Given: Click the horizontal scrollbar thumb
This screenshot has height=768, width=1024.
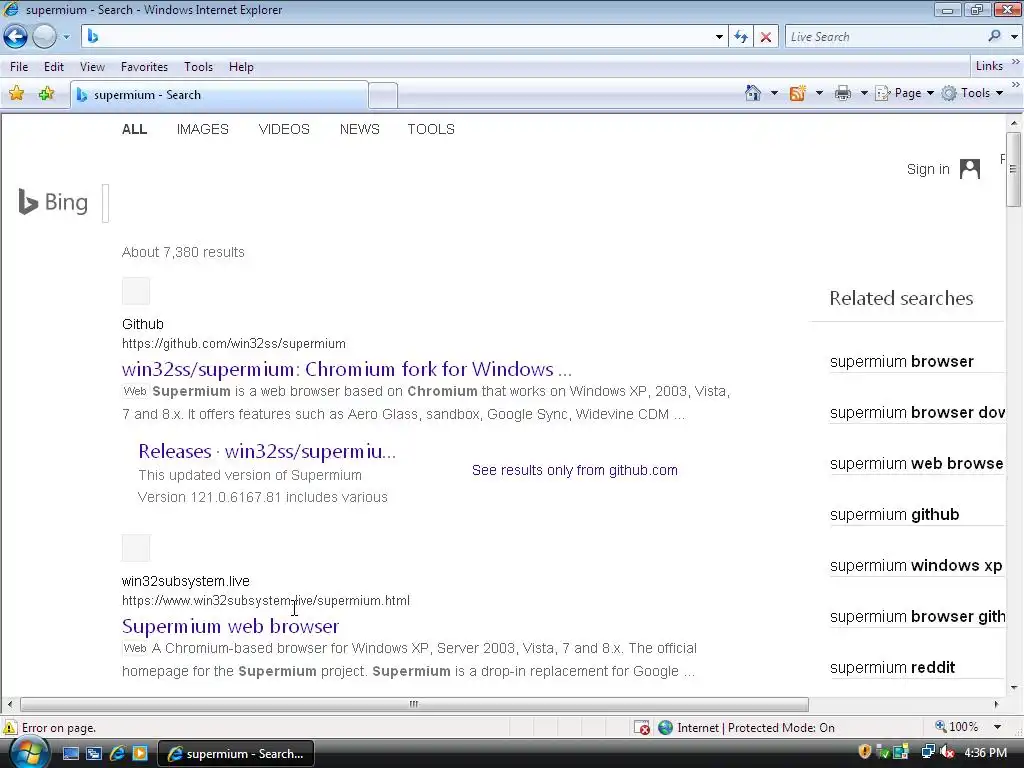Looking at the screenshot, I should click(x=414, y=704).
